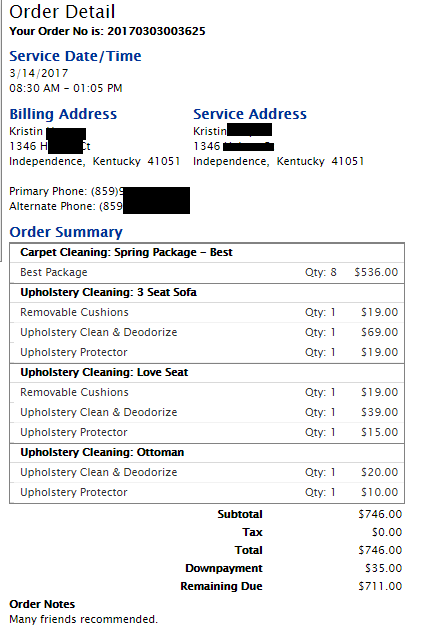This screenshot has height=629, width=442.
Task: Click the $69.00 Clean & Deodorize price
Action: 379,332
